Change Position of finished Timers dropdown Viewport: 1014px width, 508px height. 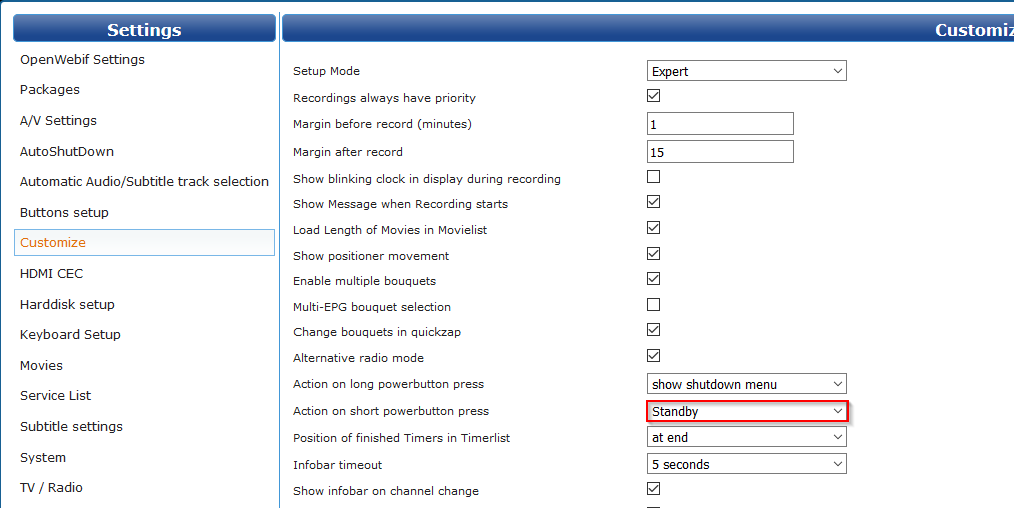[746, 437]
